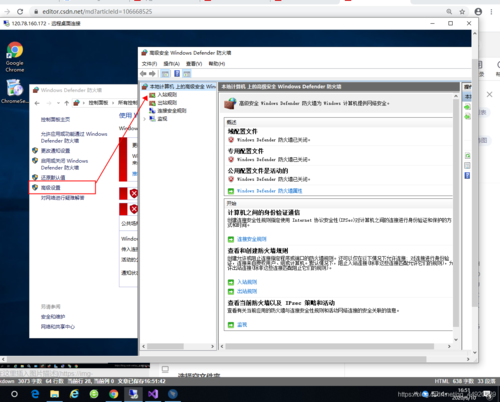Click 允许应用或功能通过 Windows Defender 防火墙
Viewport: 500px width, 402px height.
pyautogui.click(x=74, y=137)
